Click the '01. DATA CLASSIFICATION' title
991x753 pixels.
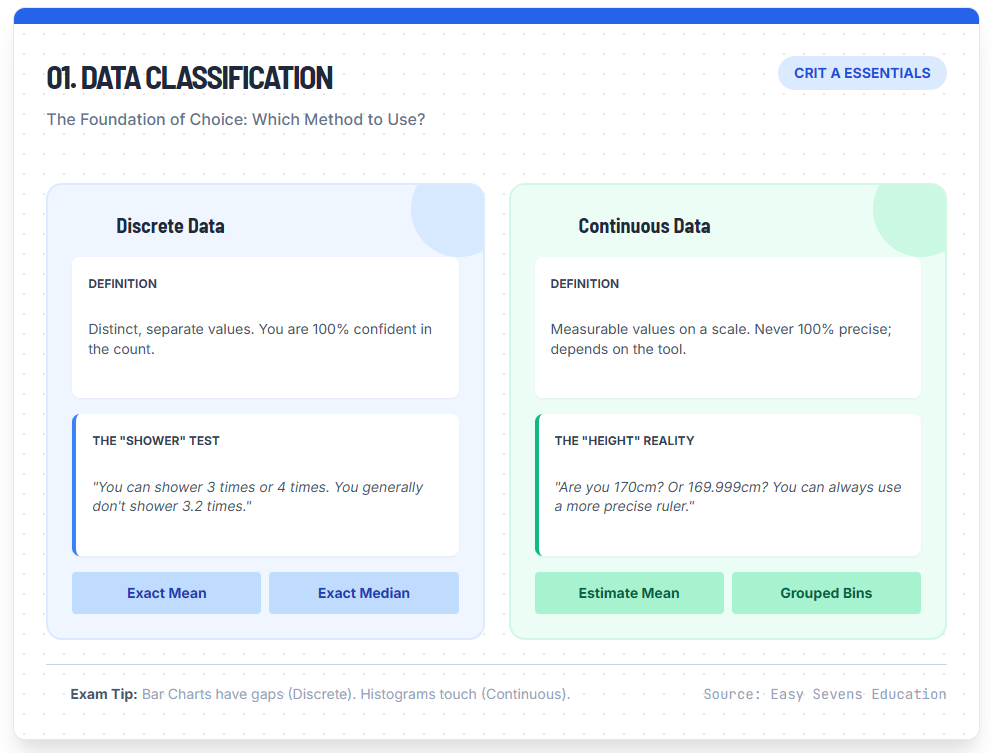[190, 78]
